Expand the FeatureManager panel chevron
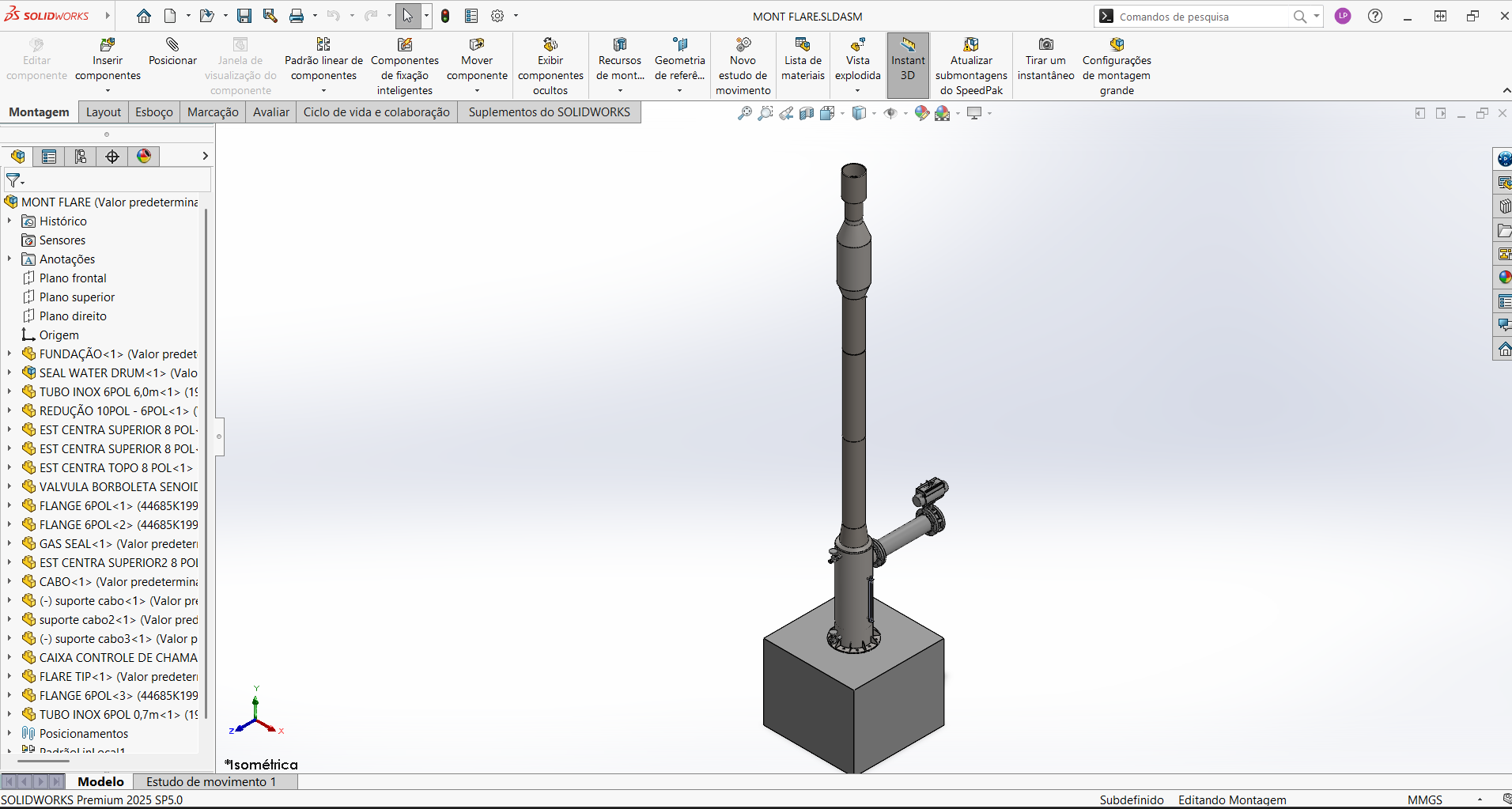This screenshot has width=1512, height=809. pos(205,156)
